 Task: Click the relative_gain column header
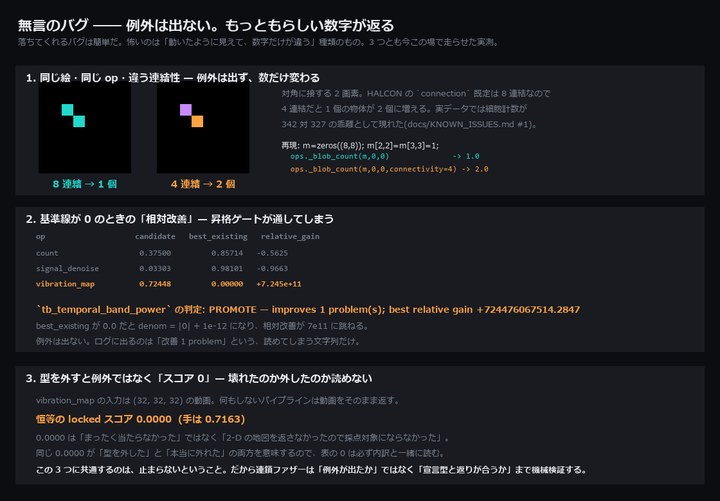(x=290, y=236)
